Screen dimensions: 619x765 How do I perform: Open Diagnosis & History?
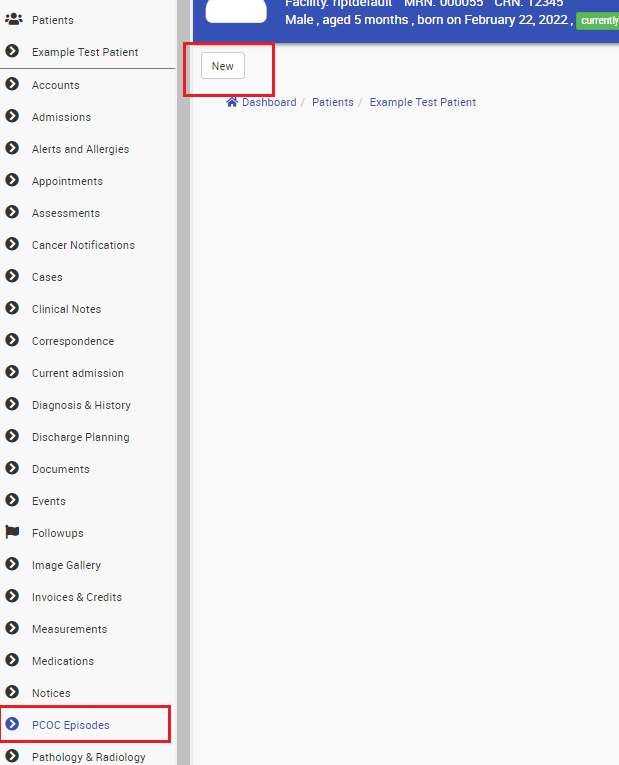tap(81, 405)
